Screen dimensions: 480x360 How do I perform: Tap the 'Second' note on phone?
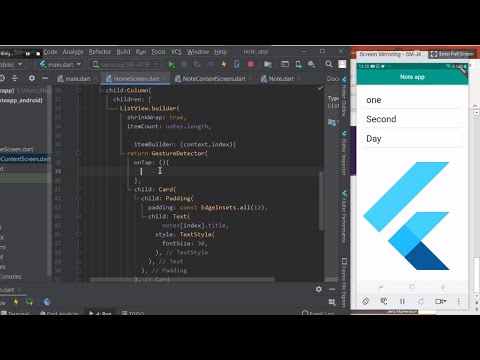pos(412,119)
